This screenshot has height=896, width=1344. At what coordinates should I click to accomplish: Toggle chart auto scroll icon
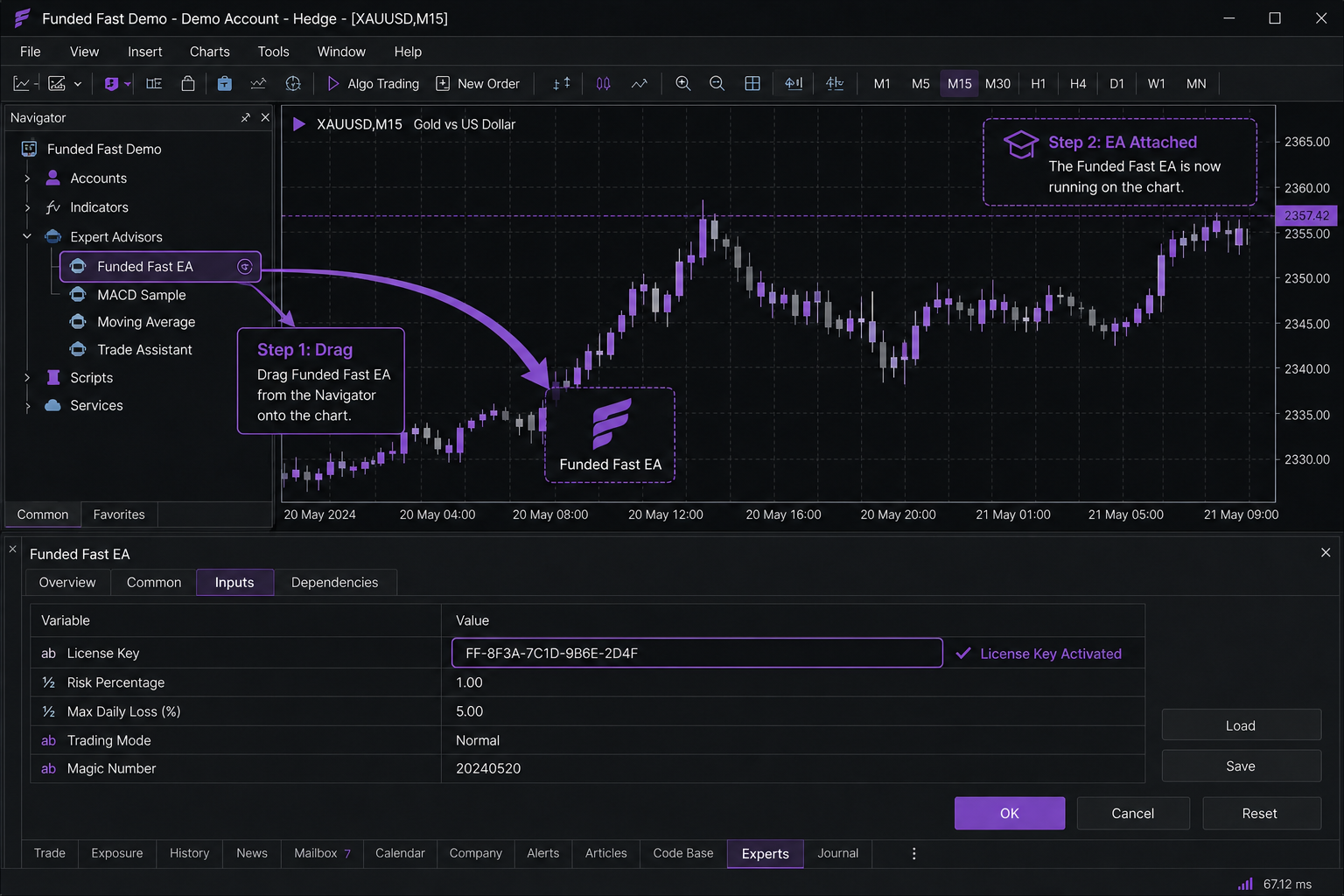(x=794, y=84)
